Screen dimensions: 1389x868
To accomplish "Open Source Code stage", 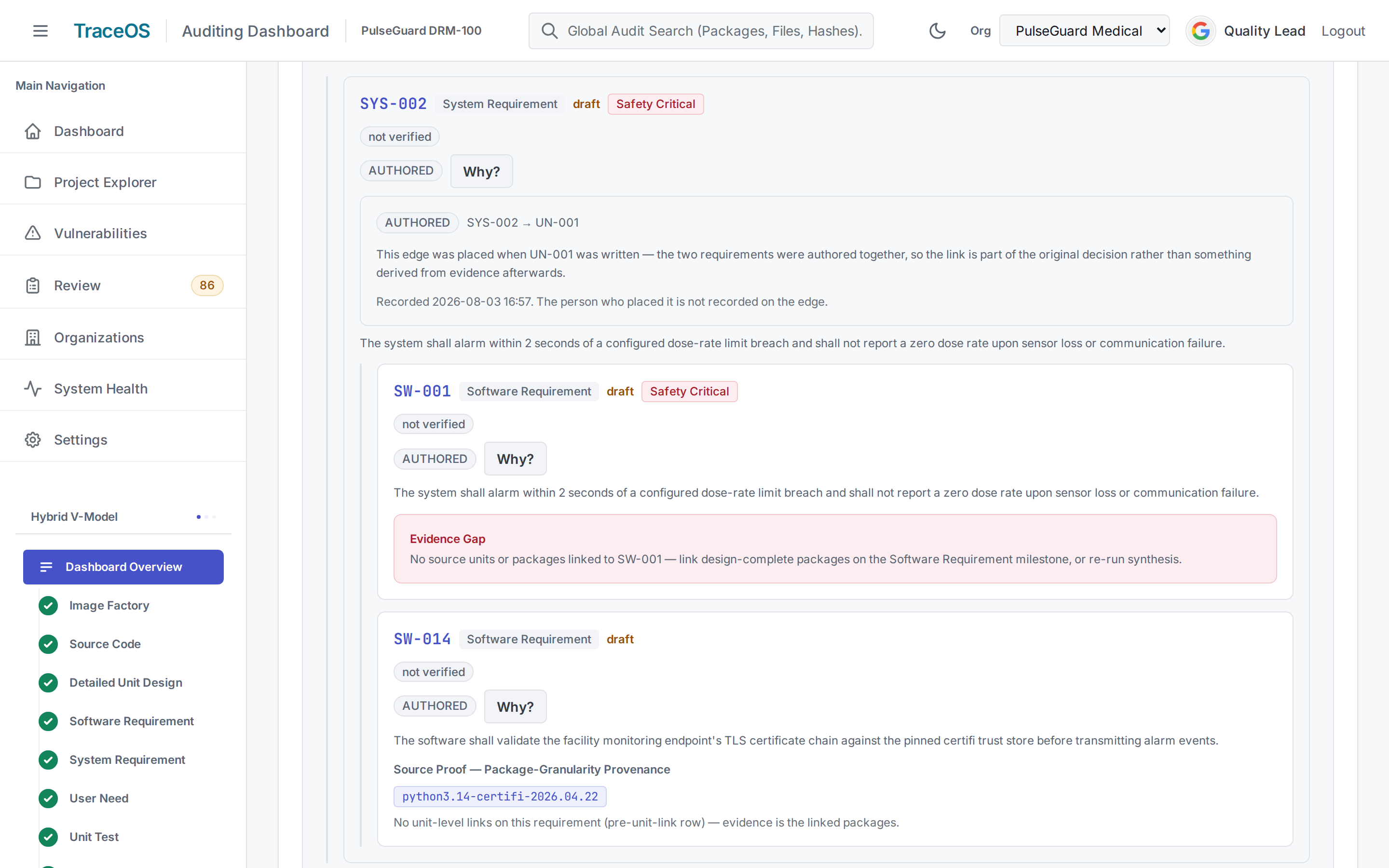I will pyautogui.click(x=105, y=644).
